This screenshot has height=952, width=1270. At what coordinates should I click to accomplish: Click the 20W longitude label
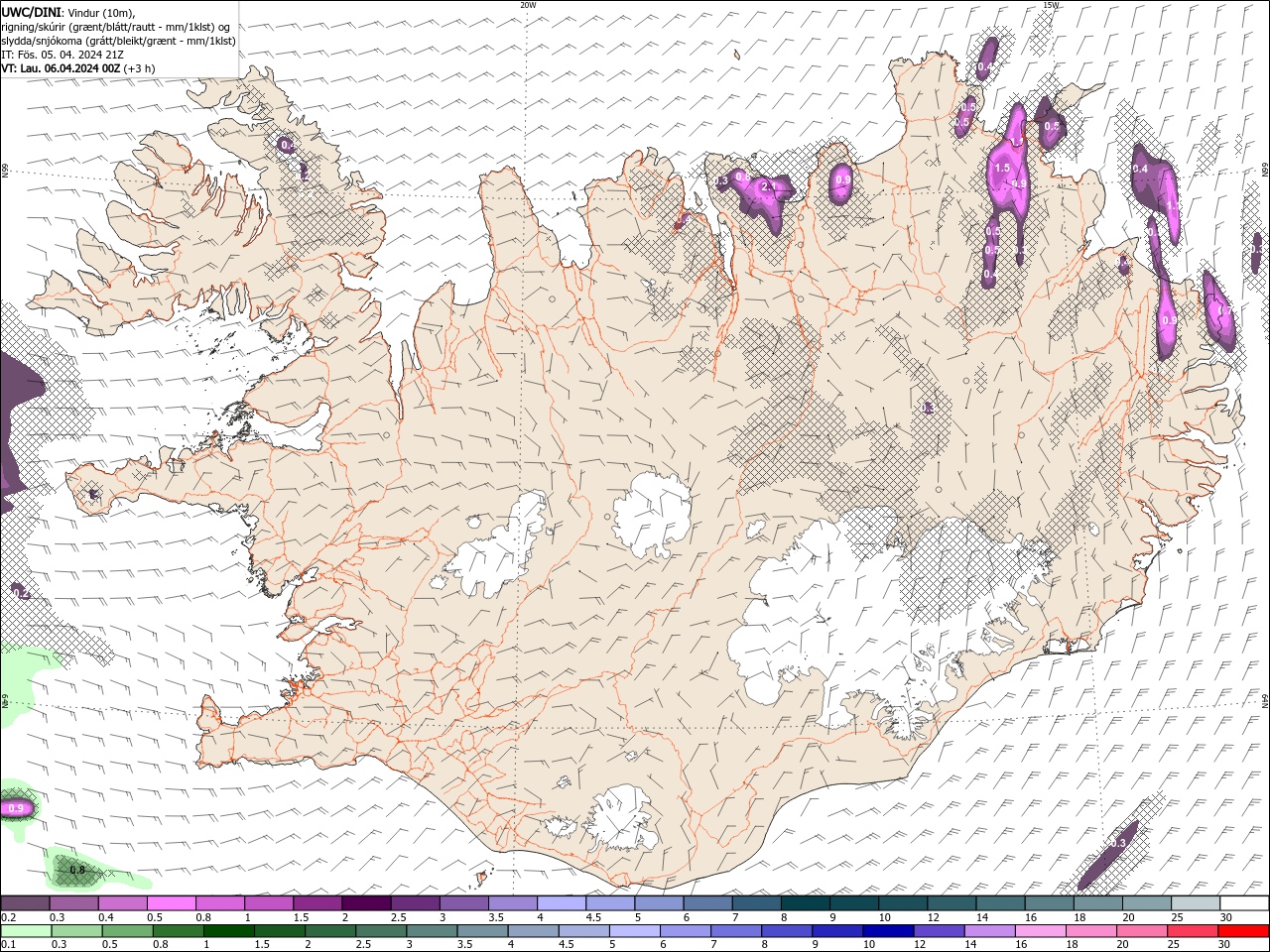click(528, 5)
